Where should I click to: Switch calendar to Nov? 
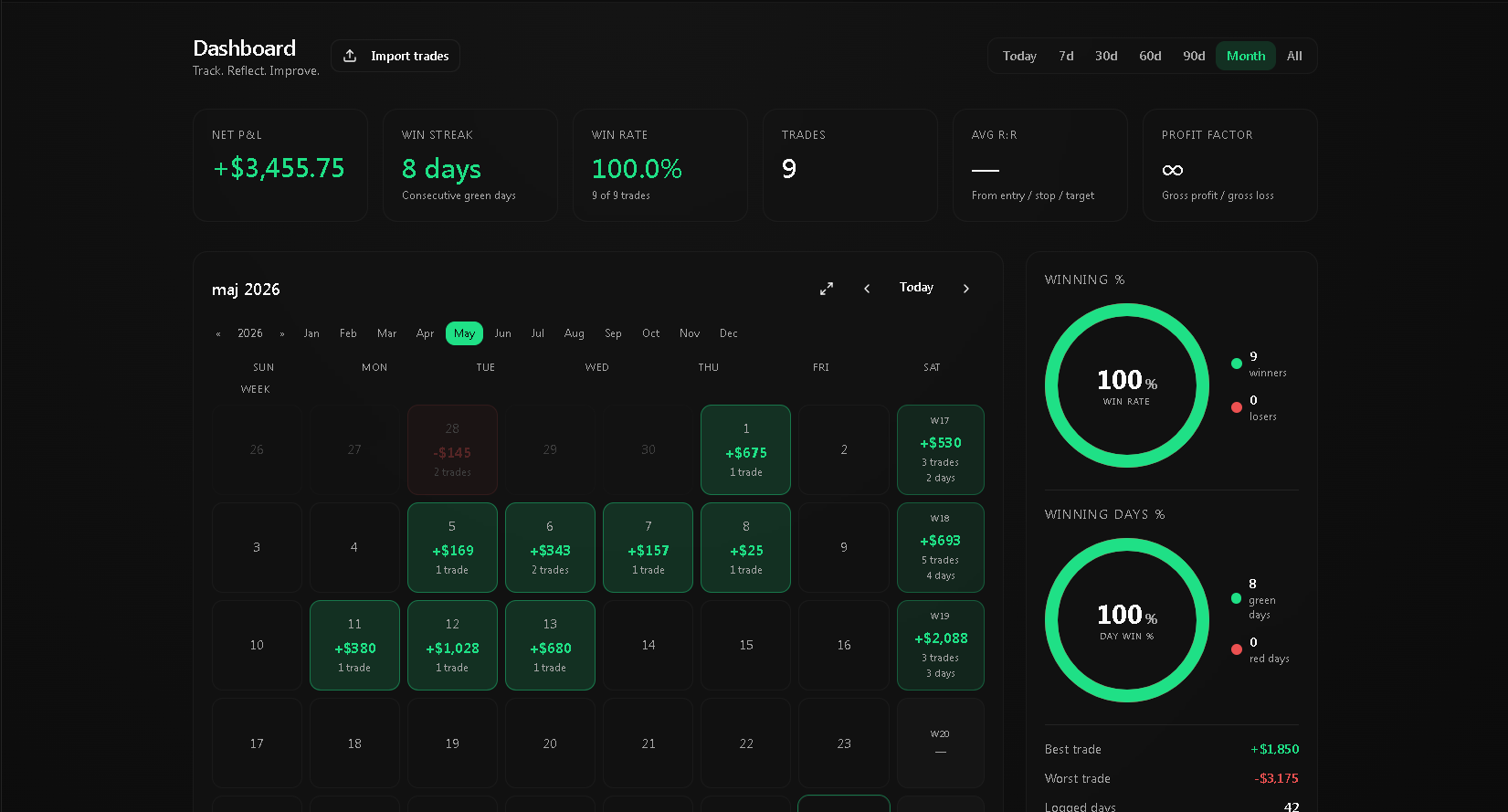[x=690, y=333]
